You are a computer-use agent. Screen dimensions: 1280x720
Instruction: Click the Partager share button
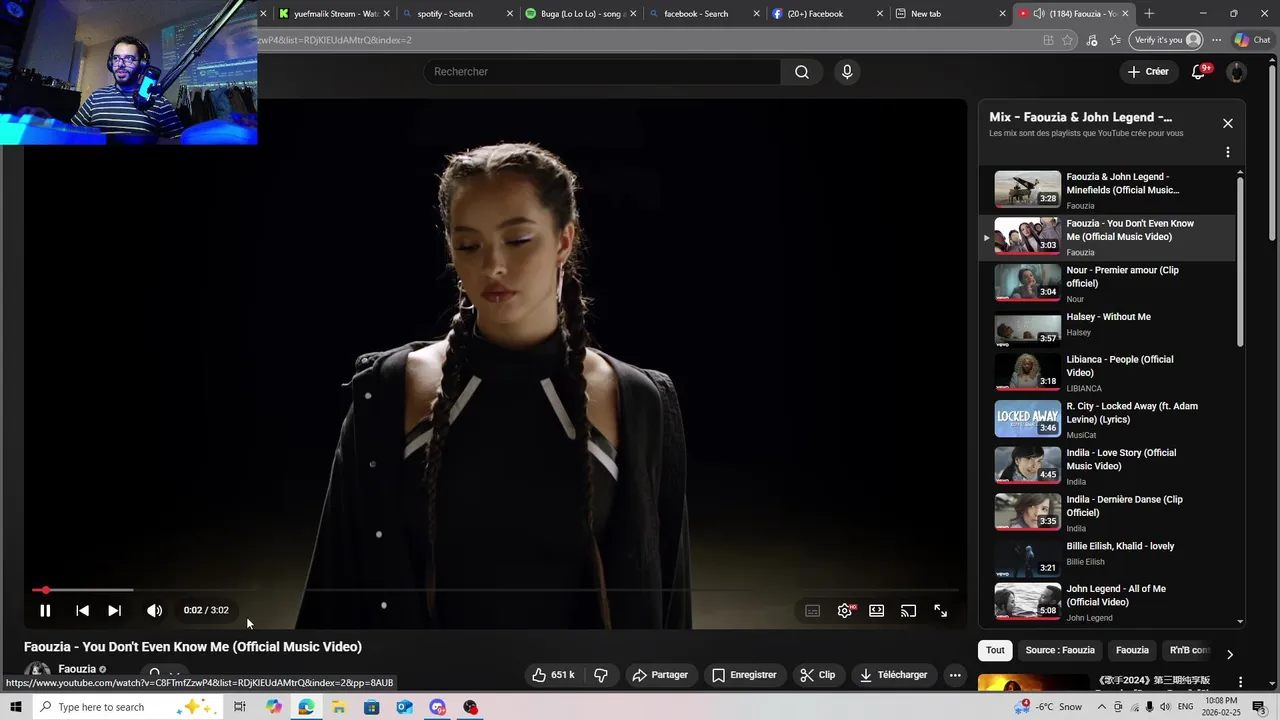[660, 675]
